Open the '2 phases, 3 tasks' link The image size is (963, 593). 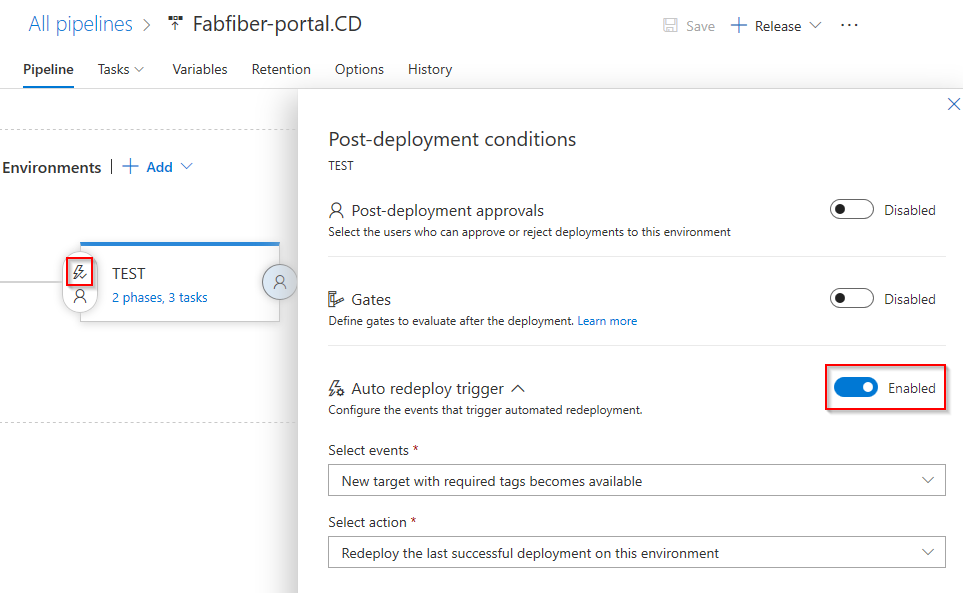(x=160, y=298)
